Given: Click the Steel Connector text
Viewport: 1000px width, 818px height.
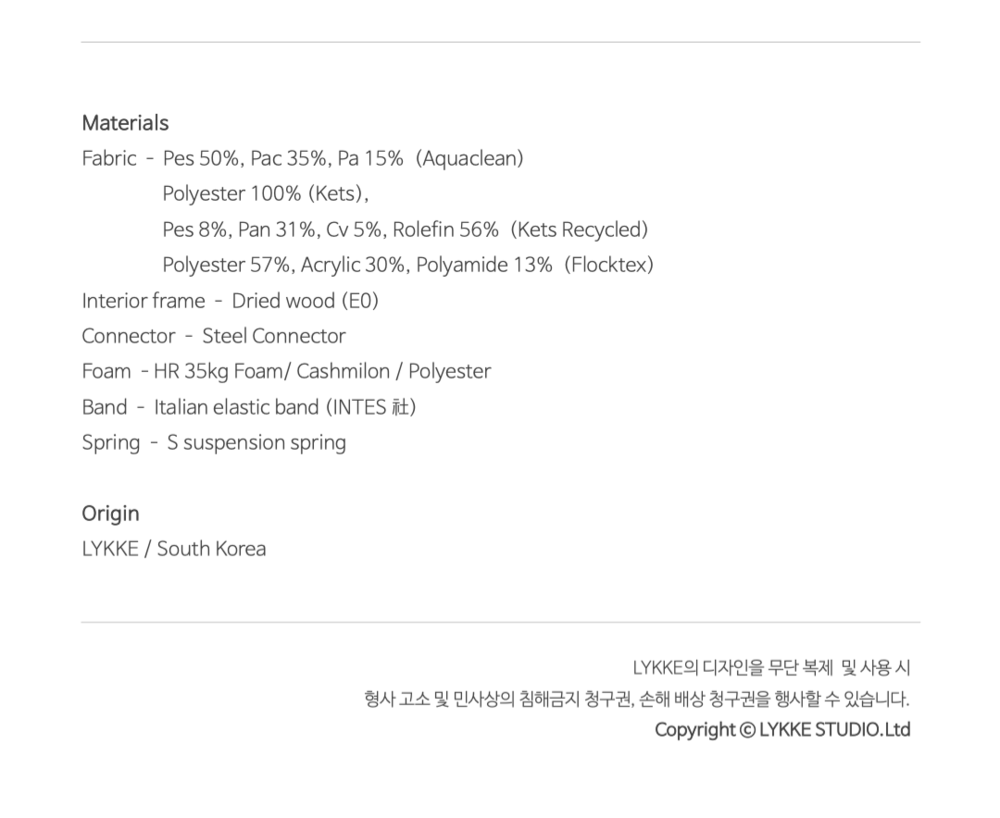Looking at the screenshot, I should click(273, 336).
